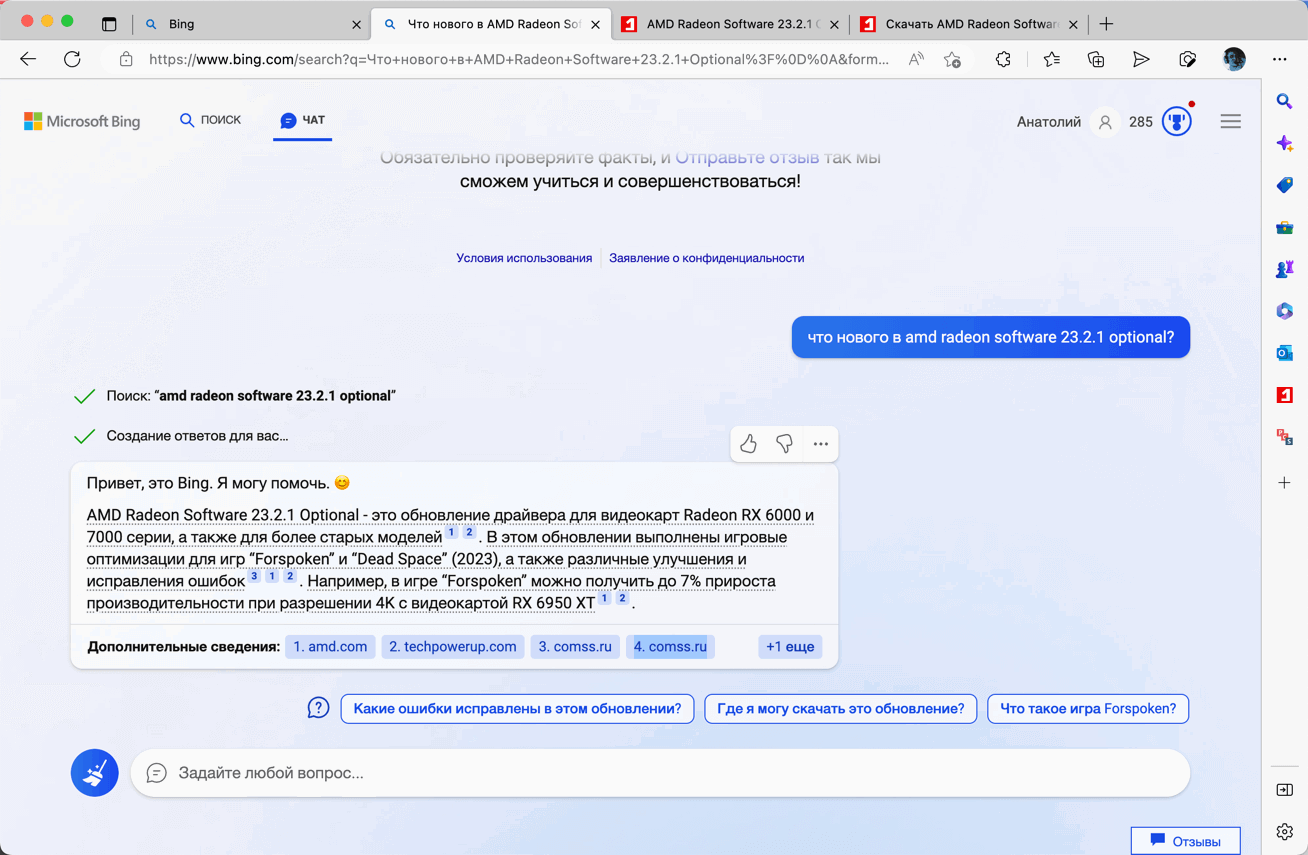Close the 'Скачать AMD Radeon Software' tab
Screen dimensions: 1308x855
1073,24
